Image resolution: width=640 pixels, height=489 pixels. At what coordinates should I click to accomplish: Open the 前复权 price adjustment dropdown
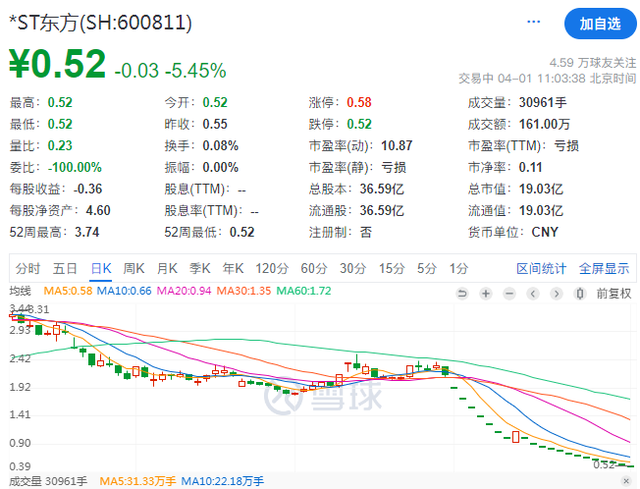[614, 293]
